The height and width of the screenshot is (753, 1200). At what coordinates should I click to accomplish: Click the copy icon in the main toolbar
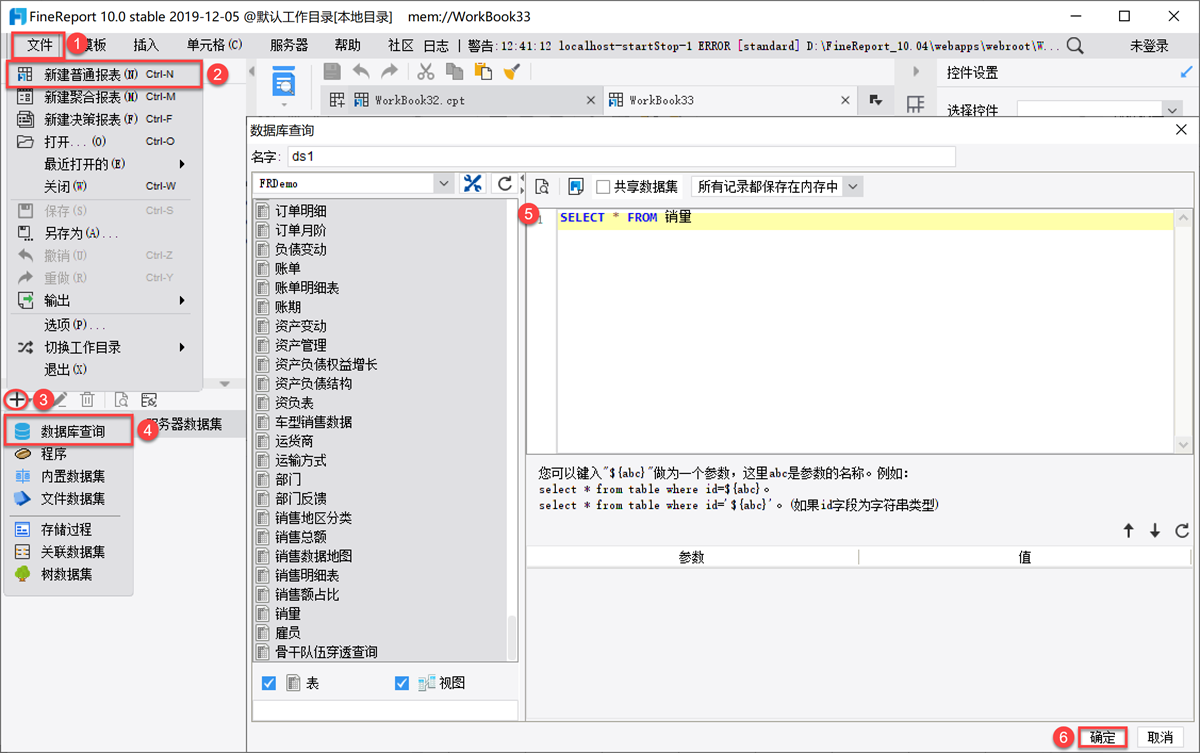[x=455, y=71]
